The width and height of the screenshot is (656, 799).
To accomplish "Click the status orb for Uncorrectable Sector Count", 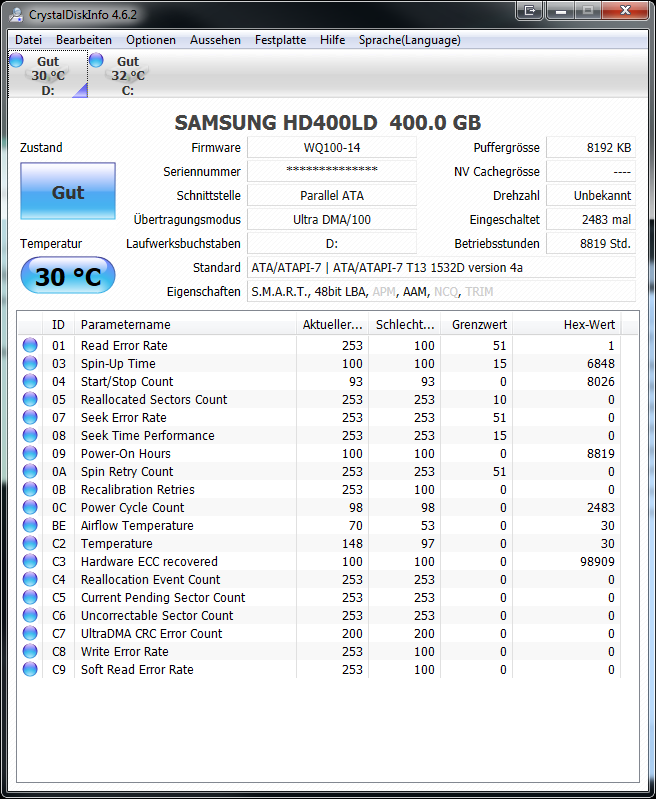I will coord(30,615).
